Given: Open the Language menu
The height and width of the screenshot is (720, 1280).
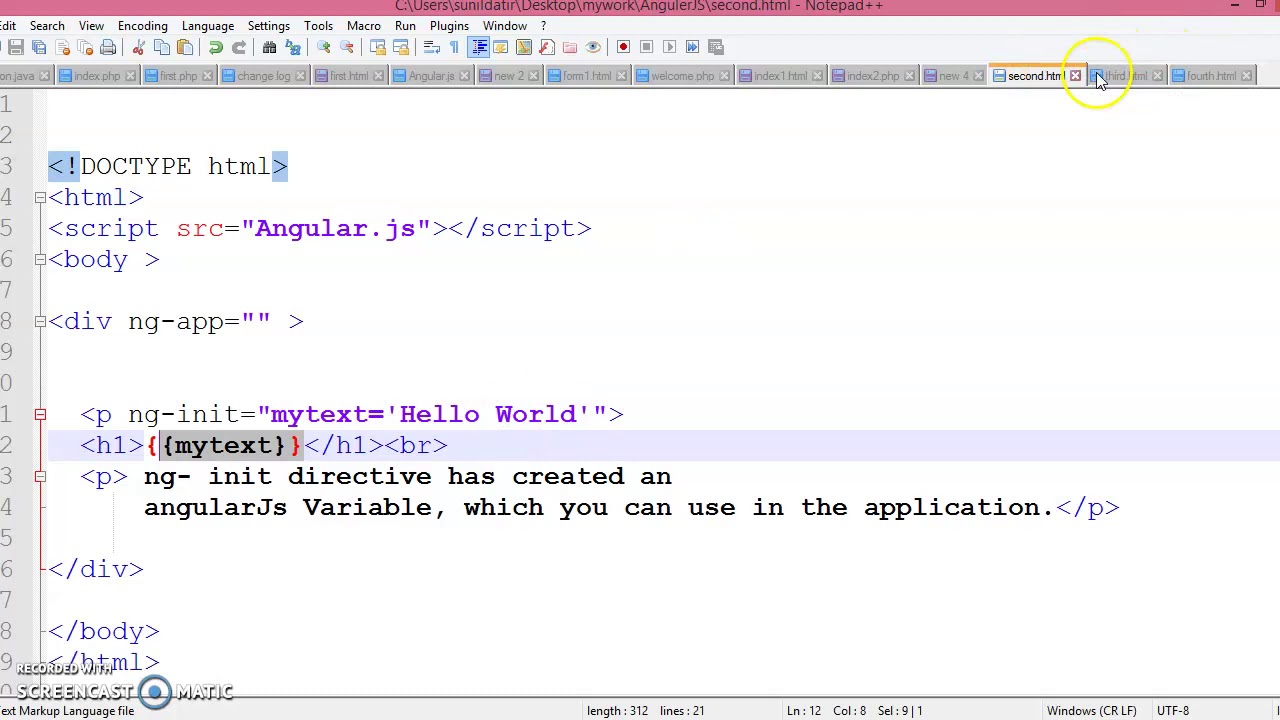Looking at the screenshot, I should coord(208,26).
